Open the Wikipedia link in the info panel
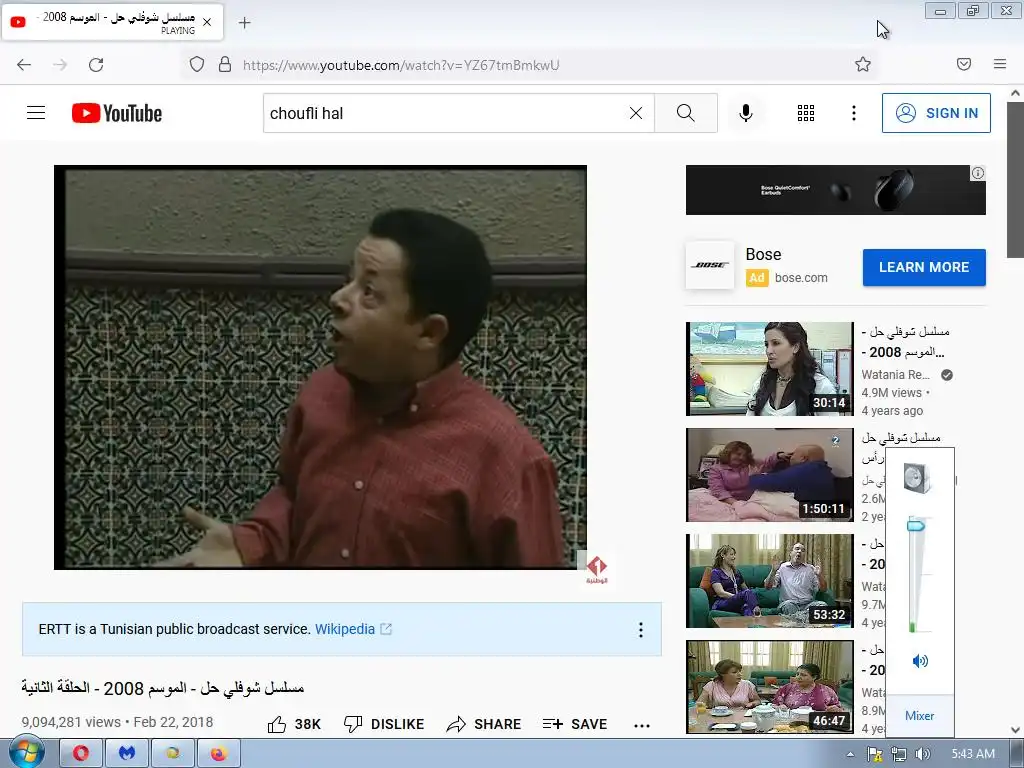 point(345,629)
